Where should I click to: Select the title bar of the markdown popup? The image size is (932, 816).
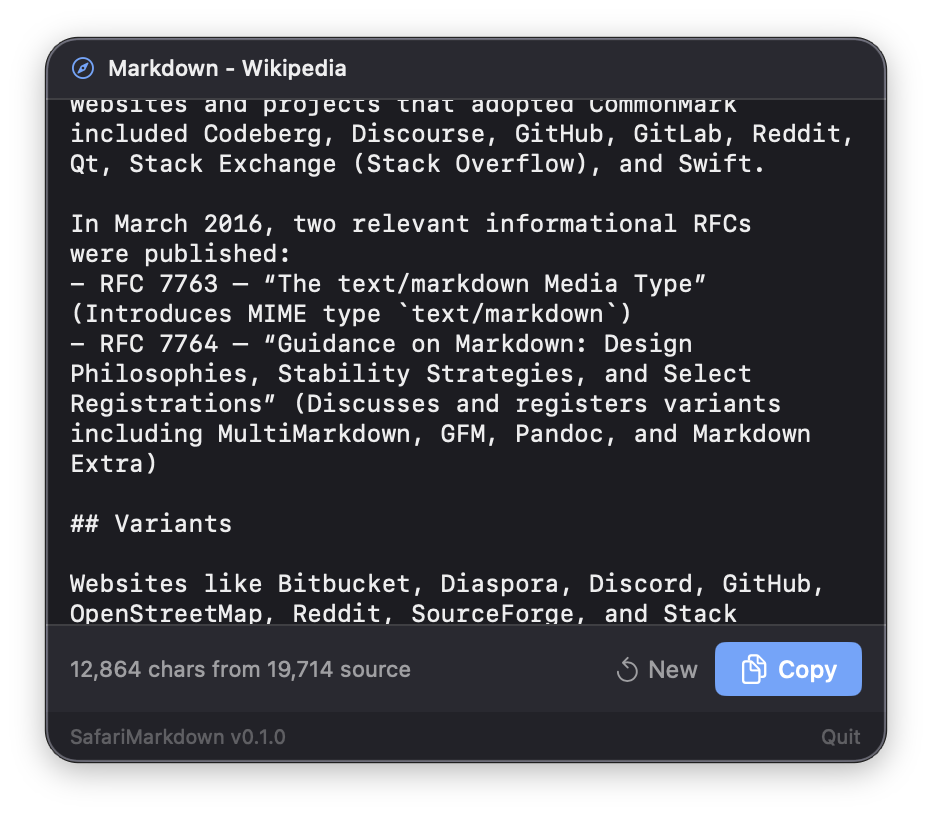466,69
